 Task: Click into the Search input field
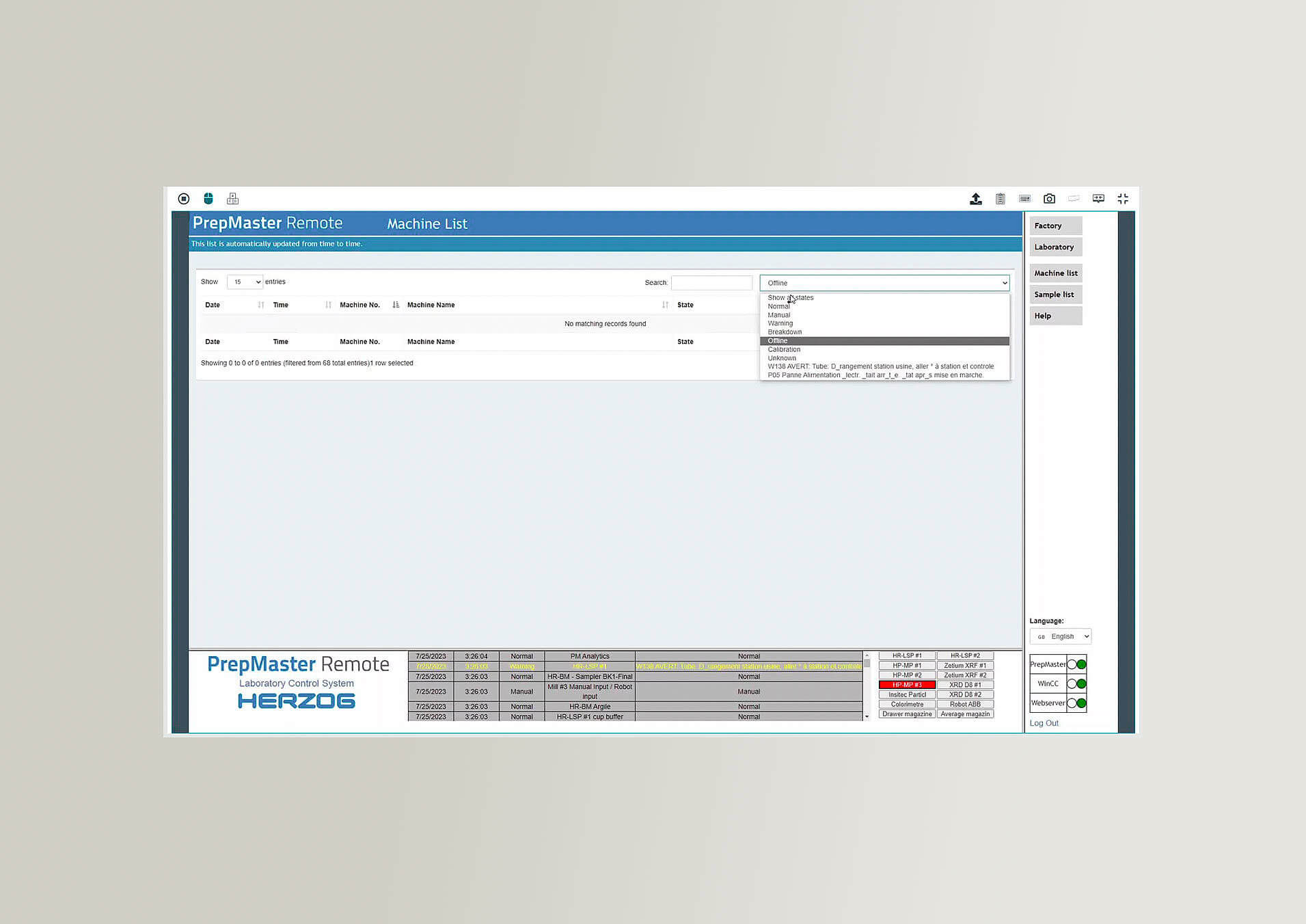coord(711,283)
